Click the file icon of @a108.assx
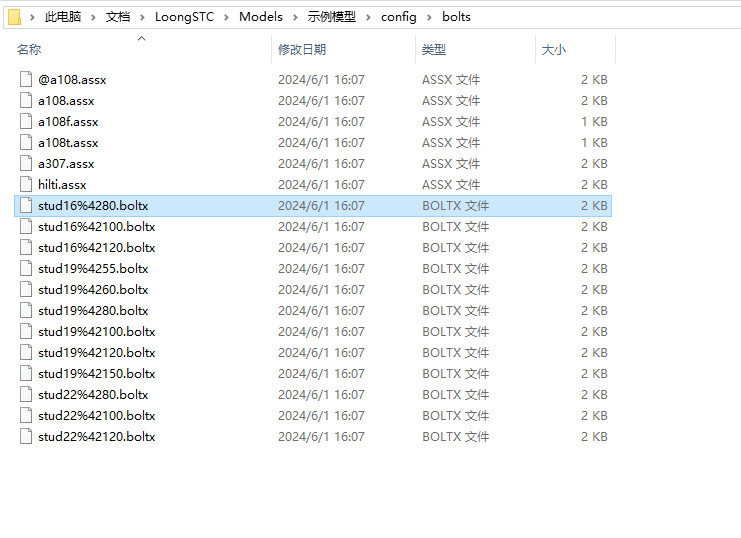The height and width of the screenshot is (538, 741). click(x=26, y=80)
